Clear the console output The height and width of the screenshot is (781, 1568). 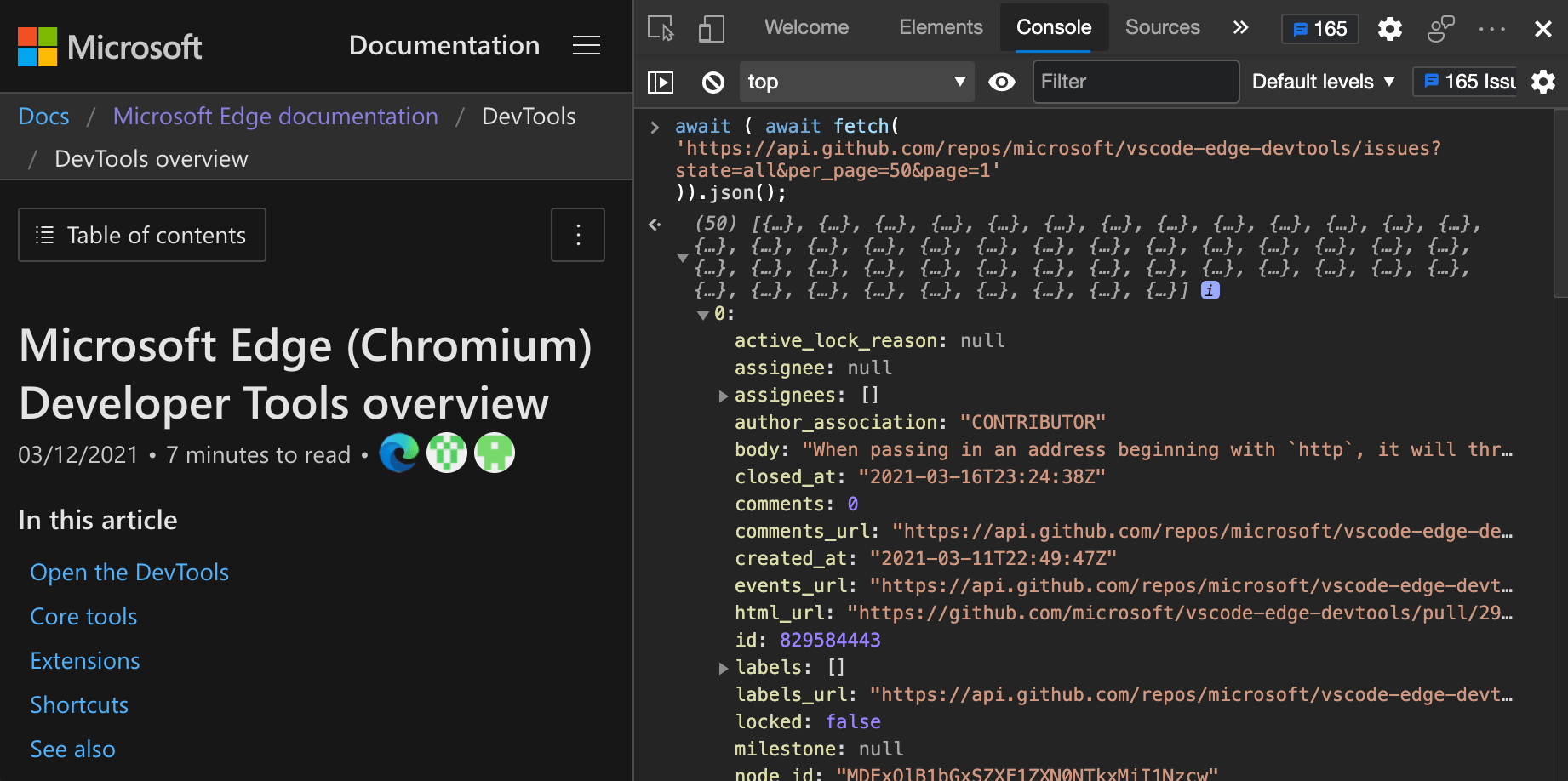point(713,82)
